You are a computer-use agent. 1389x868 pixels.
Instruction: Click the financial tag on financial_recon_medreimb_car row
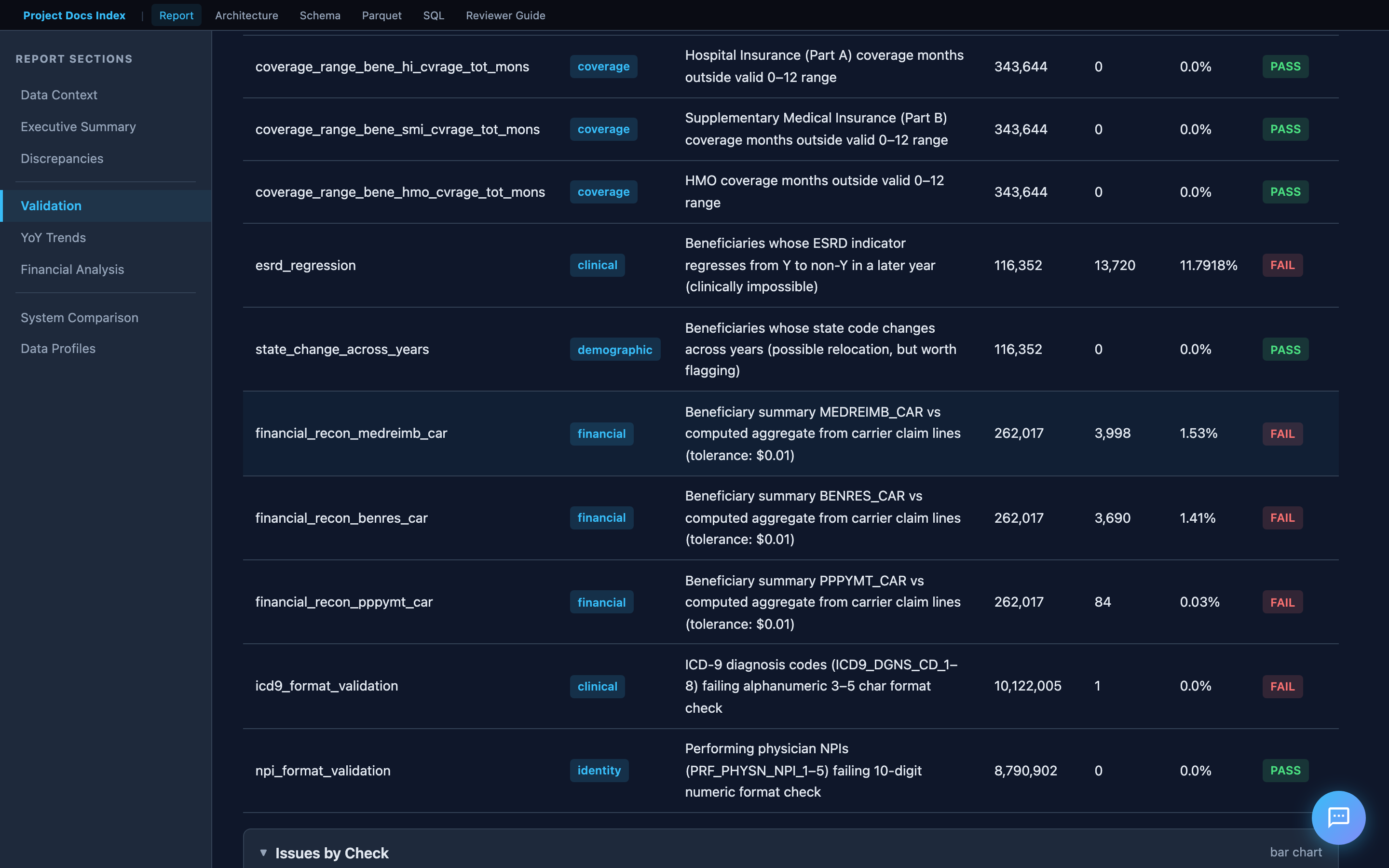coord(601,434)
